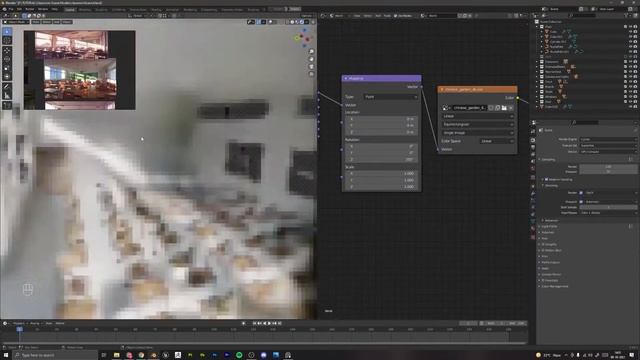The width and height of the screenshot is (640, 360).
Task: Adjust the Start Sample slider
Action: pos(608,207)
